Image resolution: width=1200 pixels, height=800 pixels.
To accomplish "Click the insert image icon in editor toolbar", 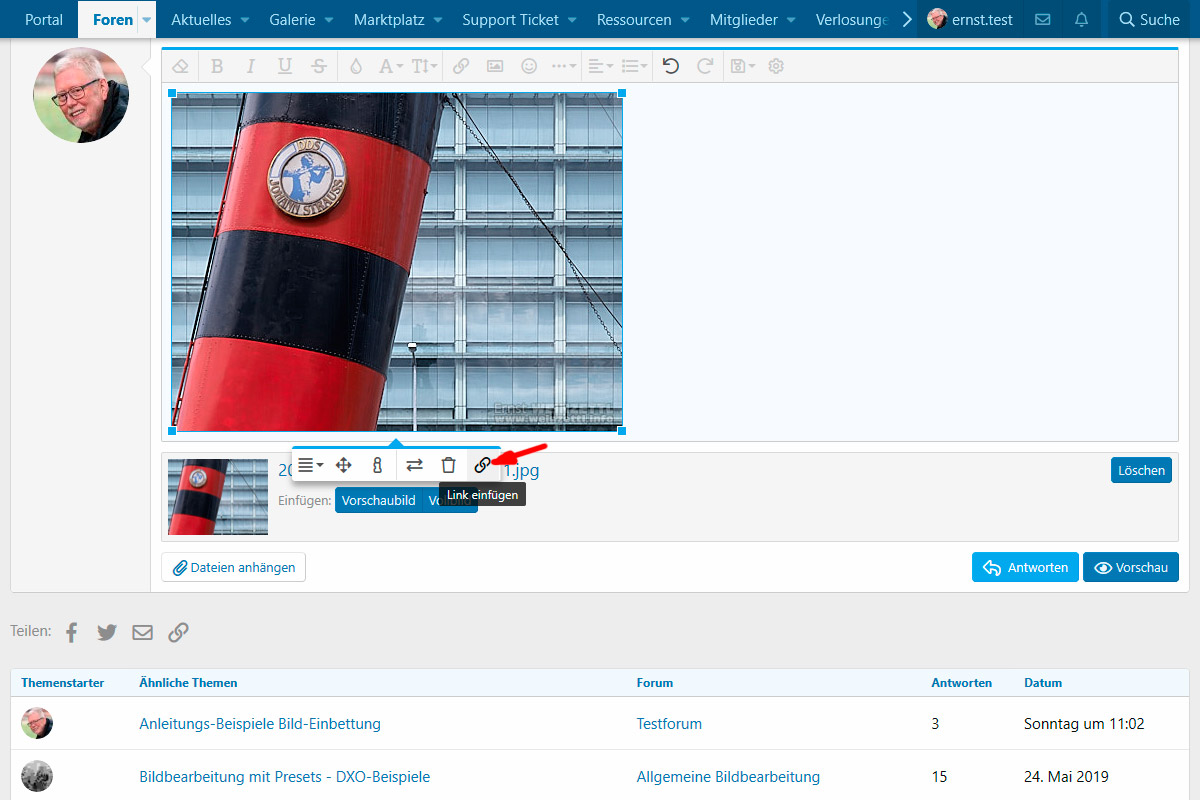I will click(x=495, y=66).
